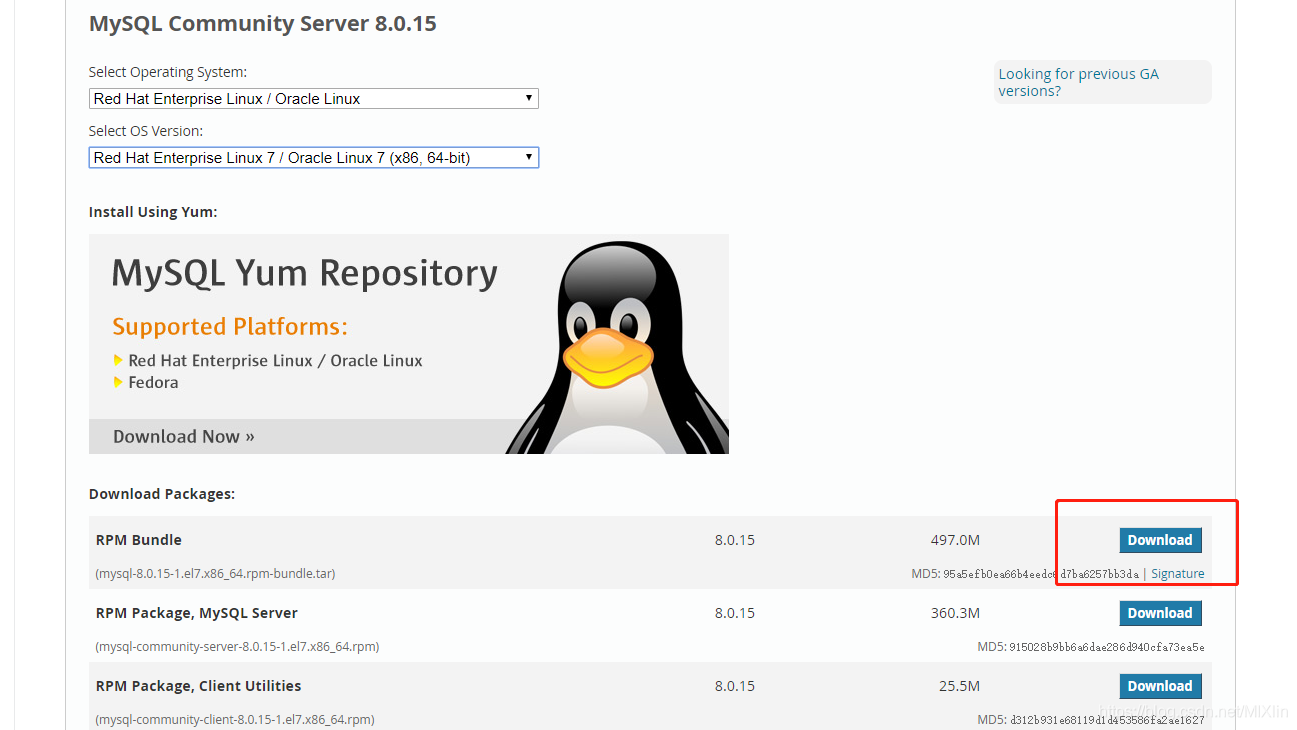Screen dimensions: 1297x730
Task: Select filename mysql-8.0.15-1.el7.x86_64.rpm-bundle.tar
Action: pyautogui.click(x=215, y=574)
